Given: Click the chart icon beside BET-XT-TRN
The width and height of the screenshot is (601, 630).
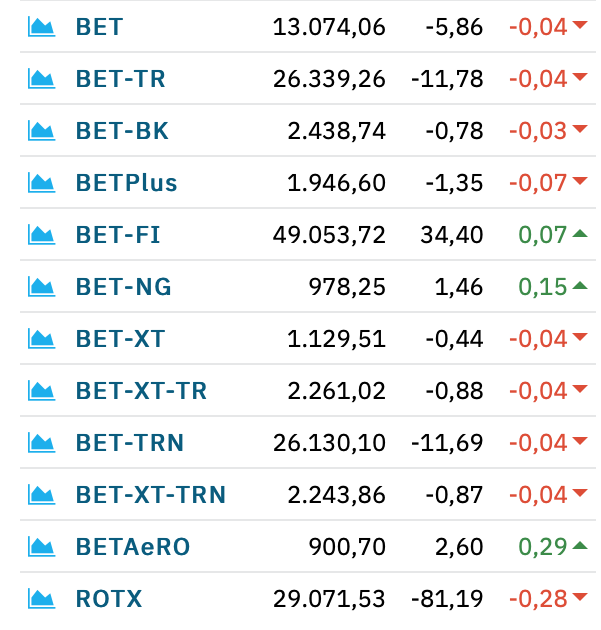Looking at the screenshot, I should (x=41, y=495).
